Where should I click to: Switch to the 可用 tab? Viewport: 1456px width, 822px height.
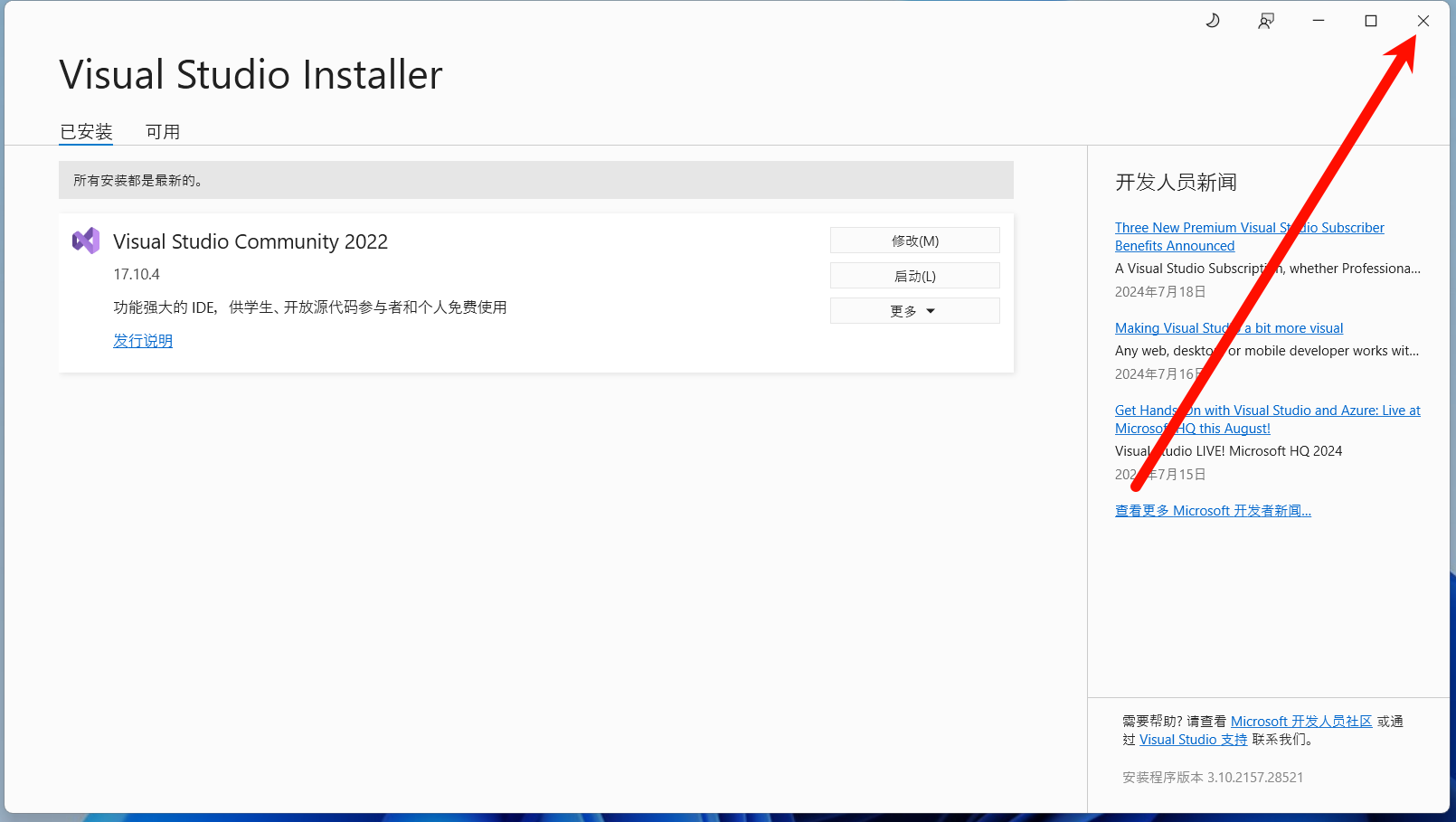pos(163,132)
